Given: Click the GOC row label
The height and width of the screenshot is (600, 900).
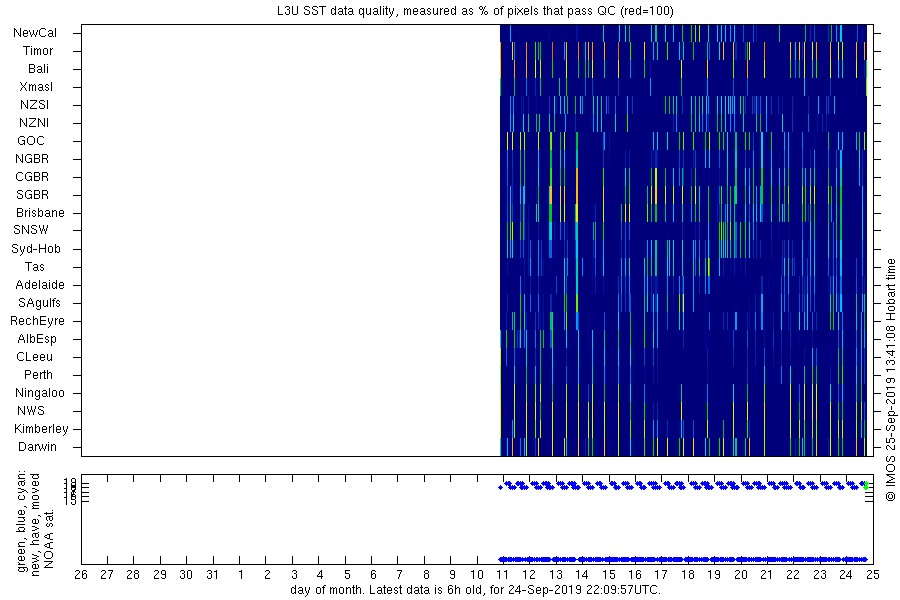Looking at the screenshot, I should 30,141.
